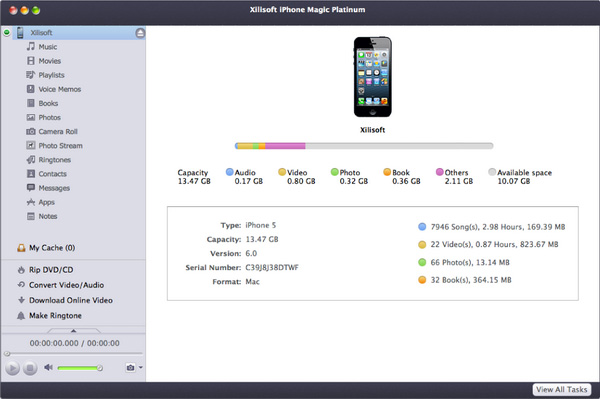Open the Playlists category
Screen dimensions: 600x399
point(51,75)
